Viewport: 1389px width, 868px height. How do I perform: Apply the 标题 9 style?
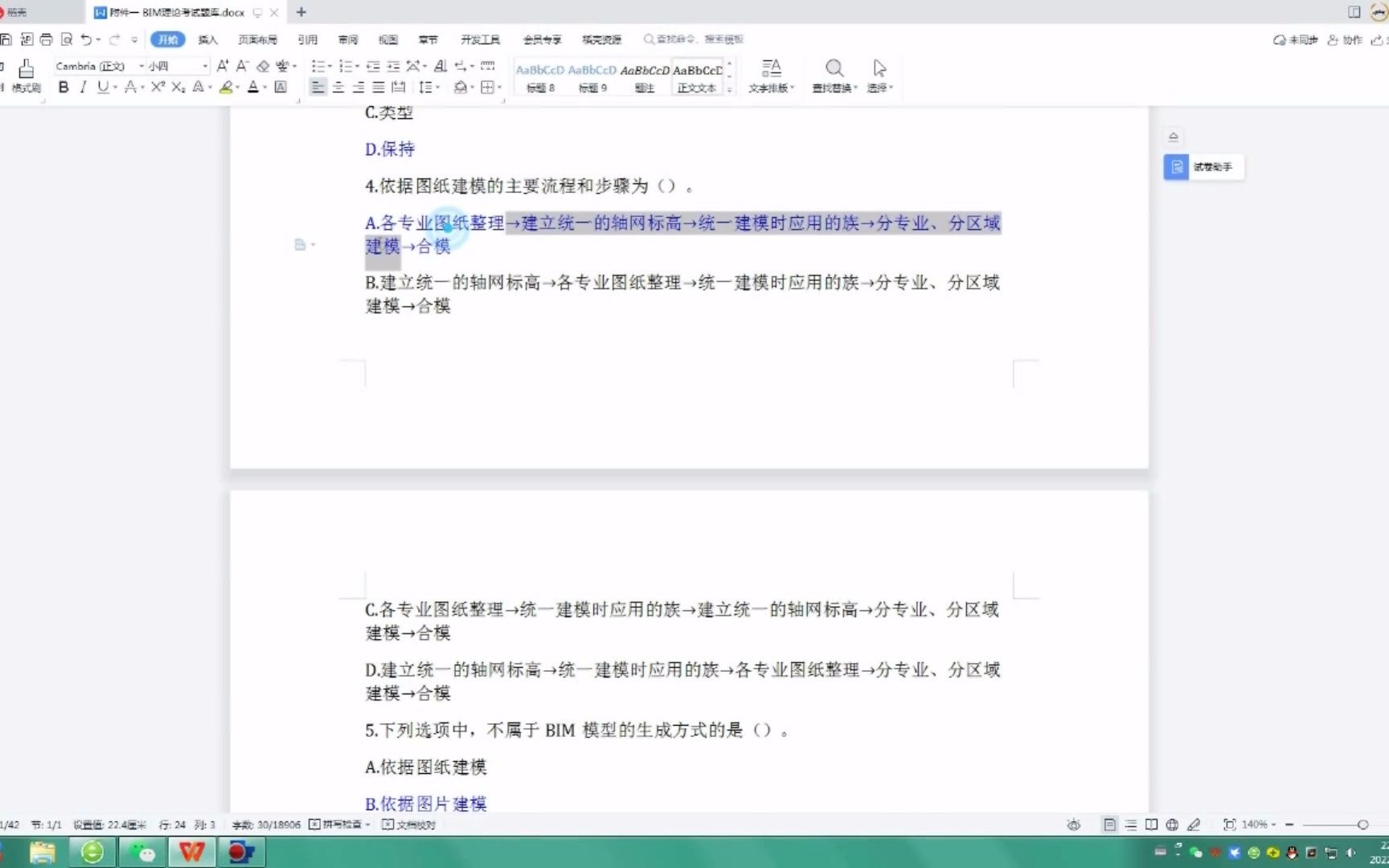coord(592,78)
